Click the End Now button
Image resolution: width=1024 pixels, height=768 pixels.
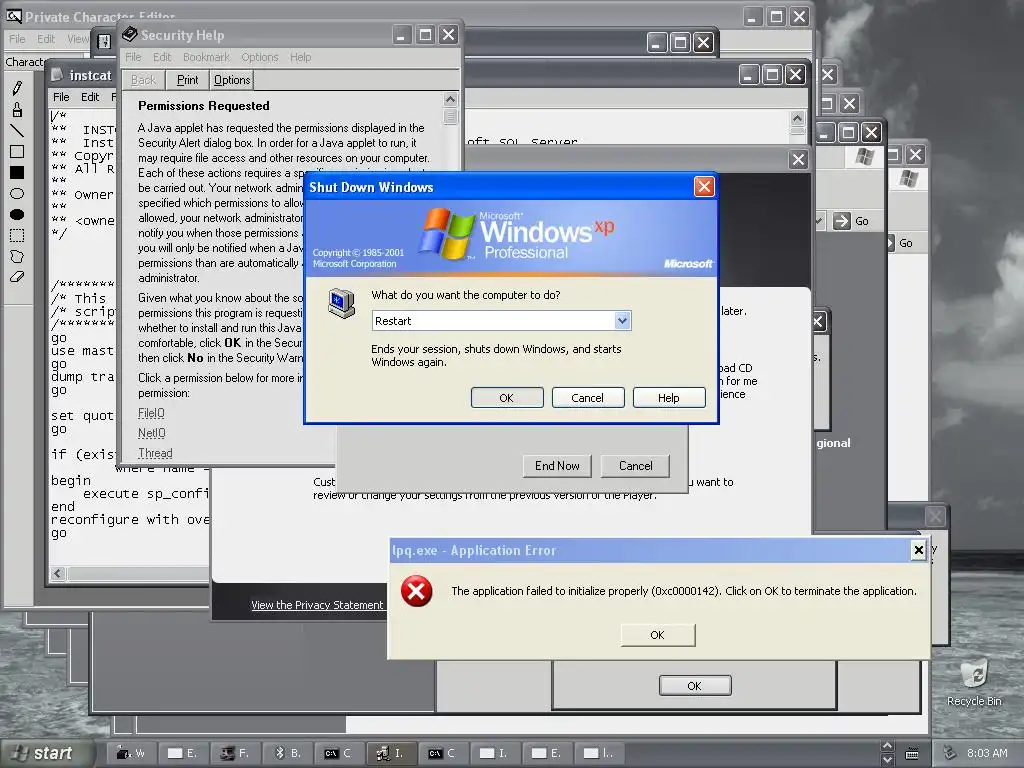click(557, 466)
